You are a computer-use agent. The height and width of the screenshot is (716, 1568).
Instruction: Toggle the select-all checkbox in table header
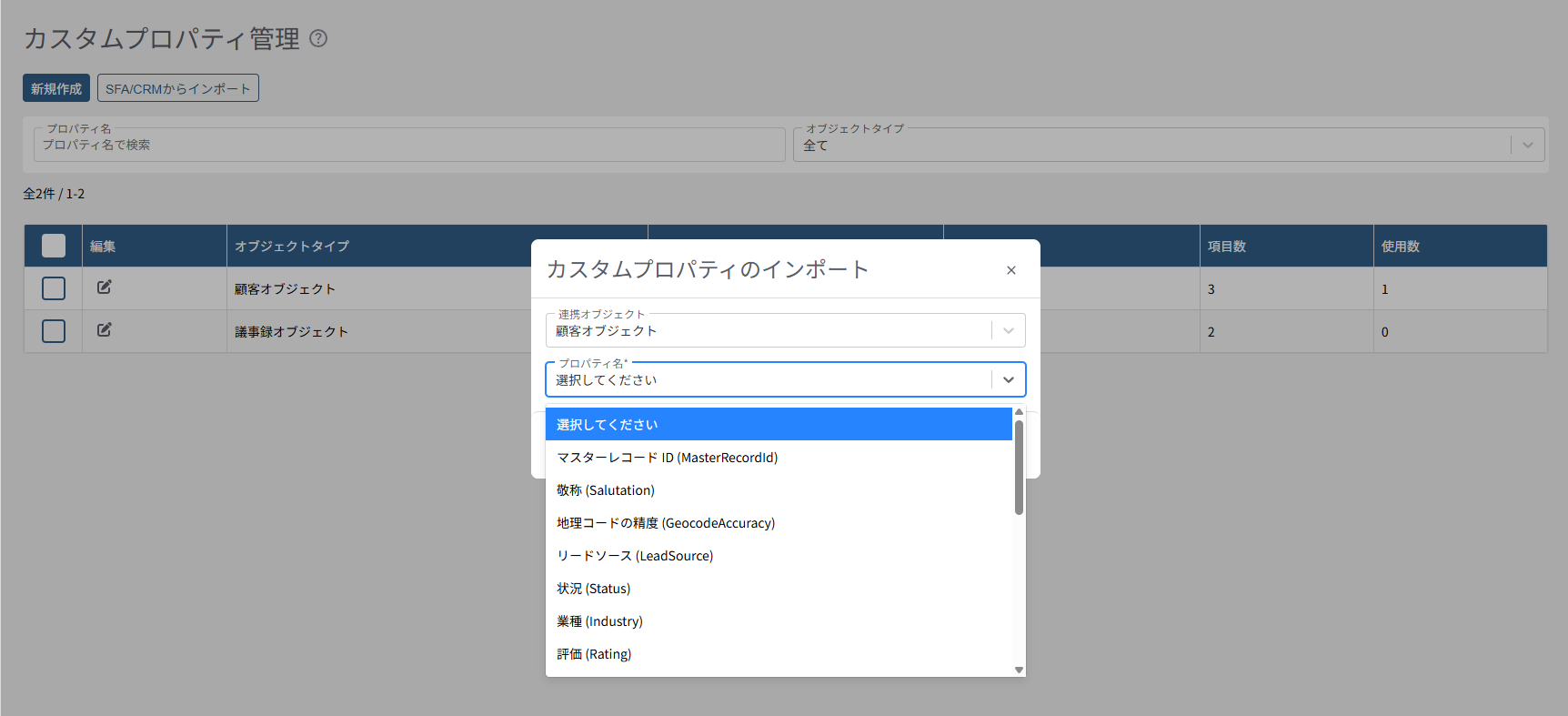(54, 246)
